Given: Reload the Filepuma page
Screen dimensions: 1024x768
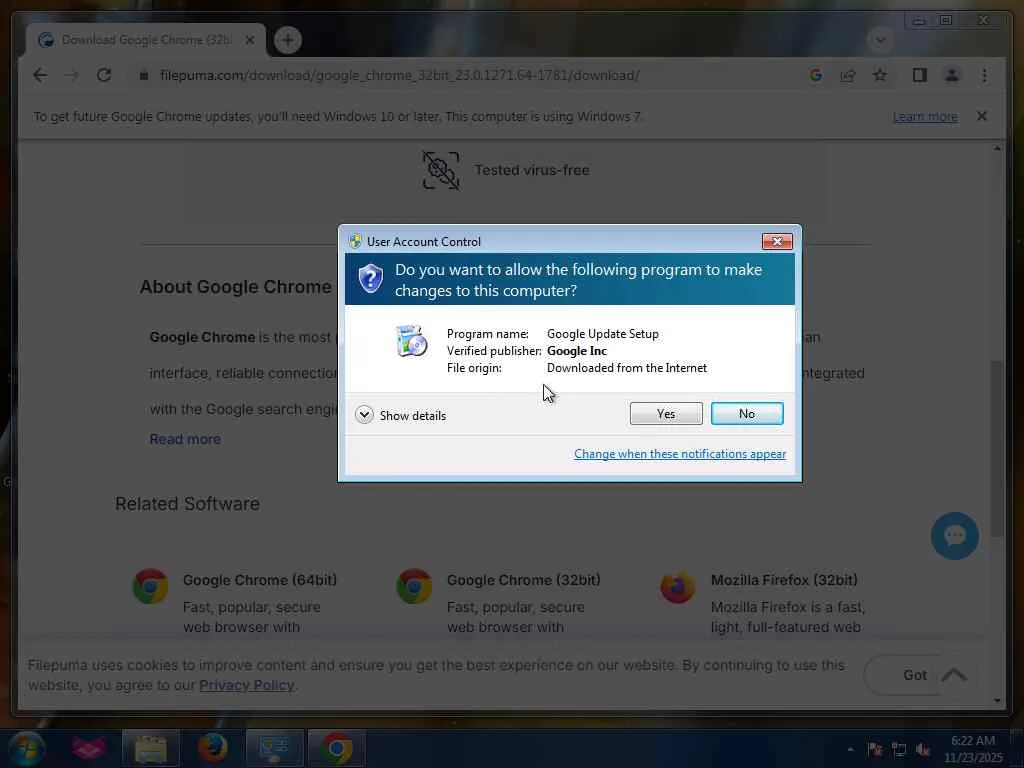Looking at the screenshot, I should [104, 75].
